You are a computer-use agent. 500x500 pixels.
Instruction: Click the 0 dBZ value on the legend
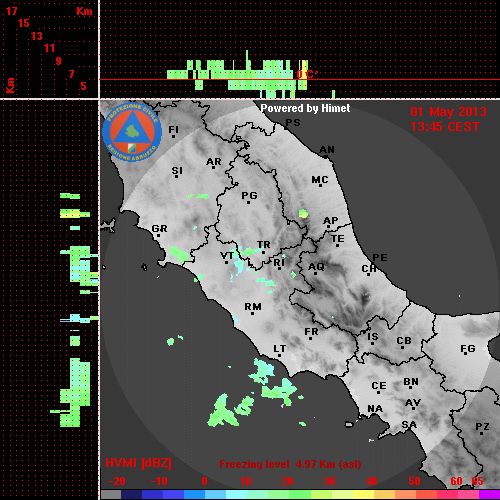204,481
